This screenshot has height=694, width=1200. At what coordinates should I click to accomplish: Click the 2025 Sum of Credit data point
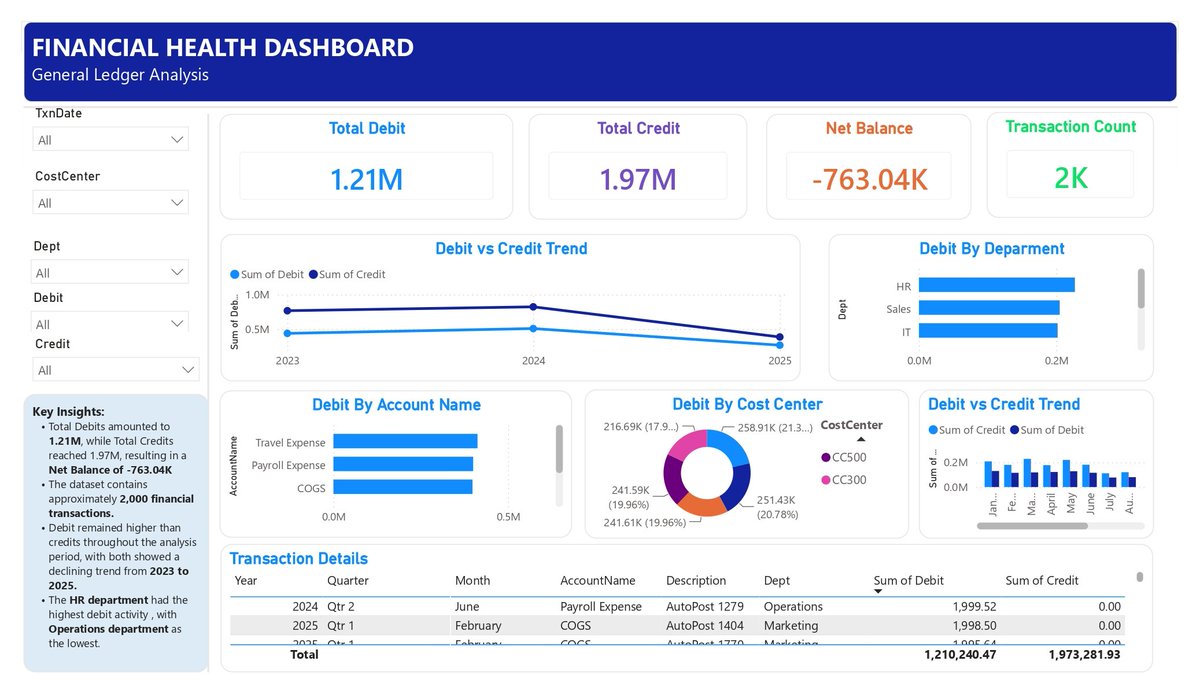coord(779,337)
